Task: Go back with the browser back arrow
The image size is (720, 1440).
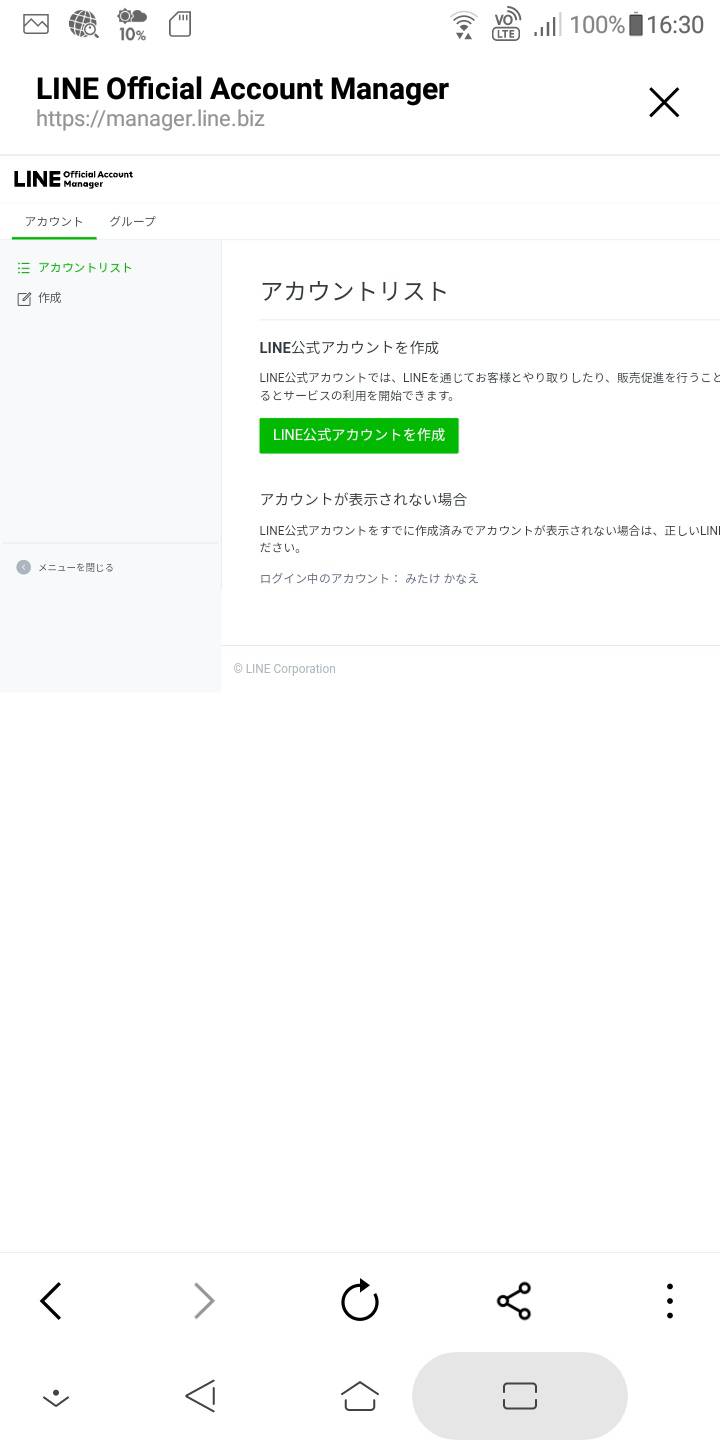Action: [x=51, y=1301]
